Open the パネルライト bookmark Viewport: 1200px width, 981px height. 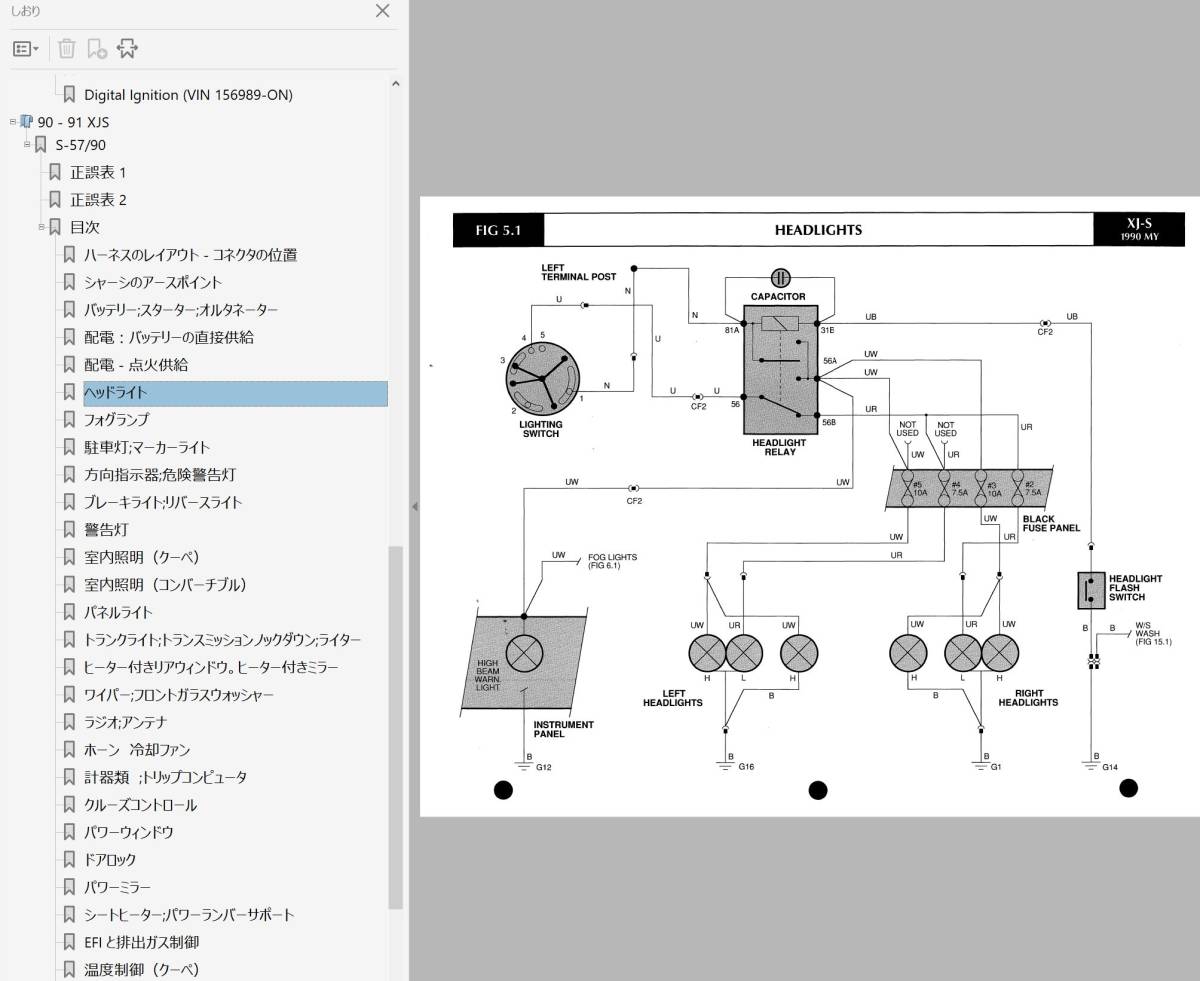118,612
